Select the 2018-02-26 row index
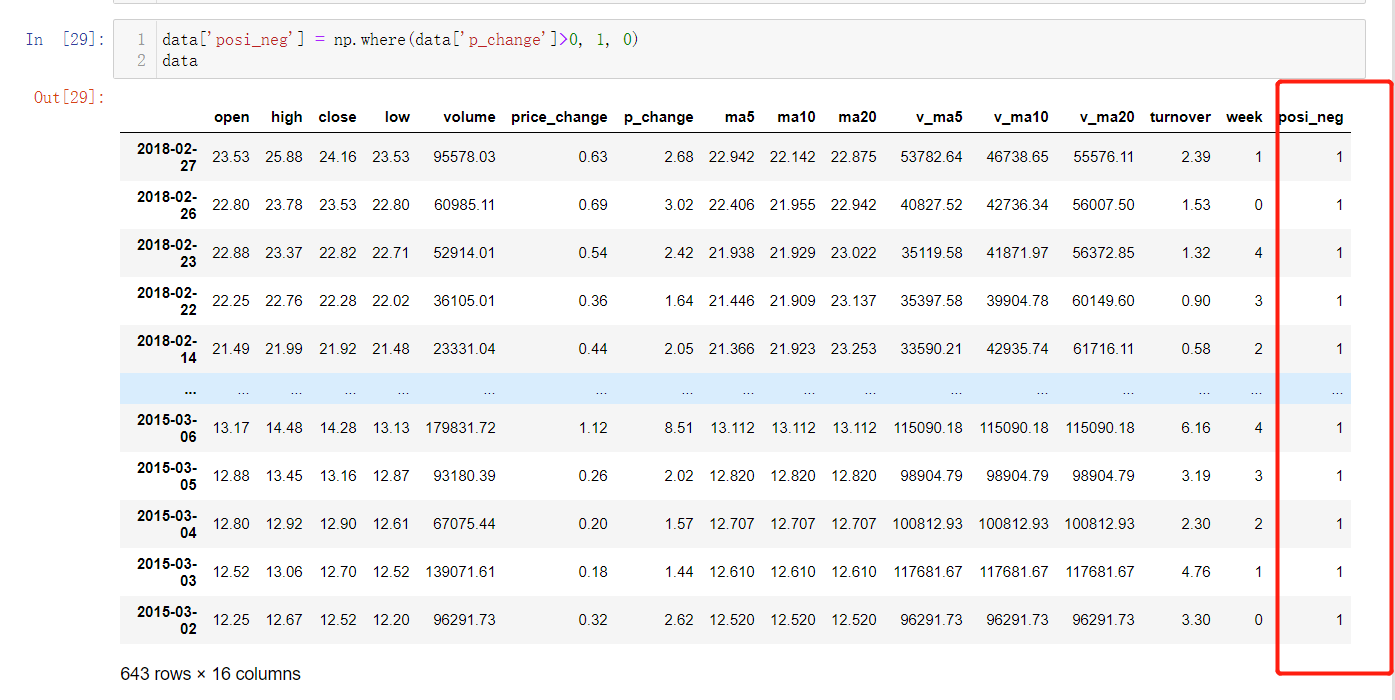Image resolution: width=1395 pixels, height=700 pixels. tap(167, 205)
